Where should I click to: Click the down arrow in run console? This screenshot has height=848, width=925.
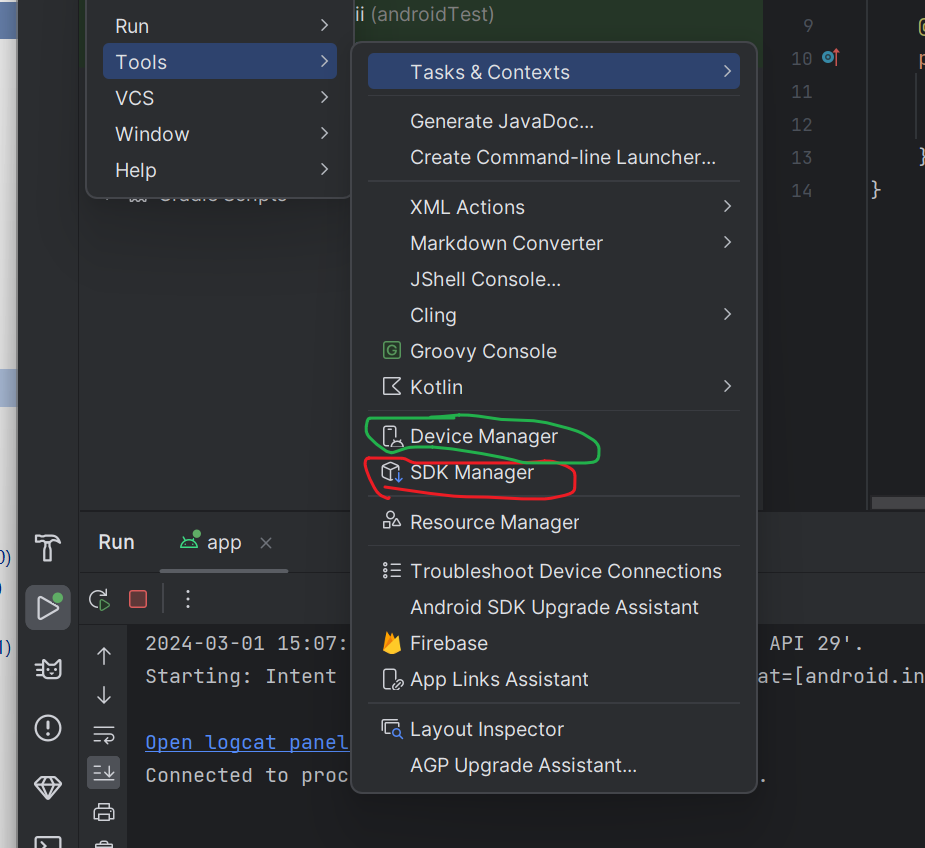104,695
